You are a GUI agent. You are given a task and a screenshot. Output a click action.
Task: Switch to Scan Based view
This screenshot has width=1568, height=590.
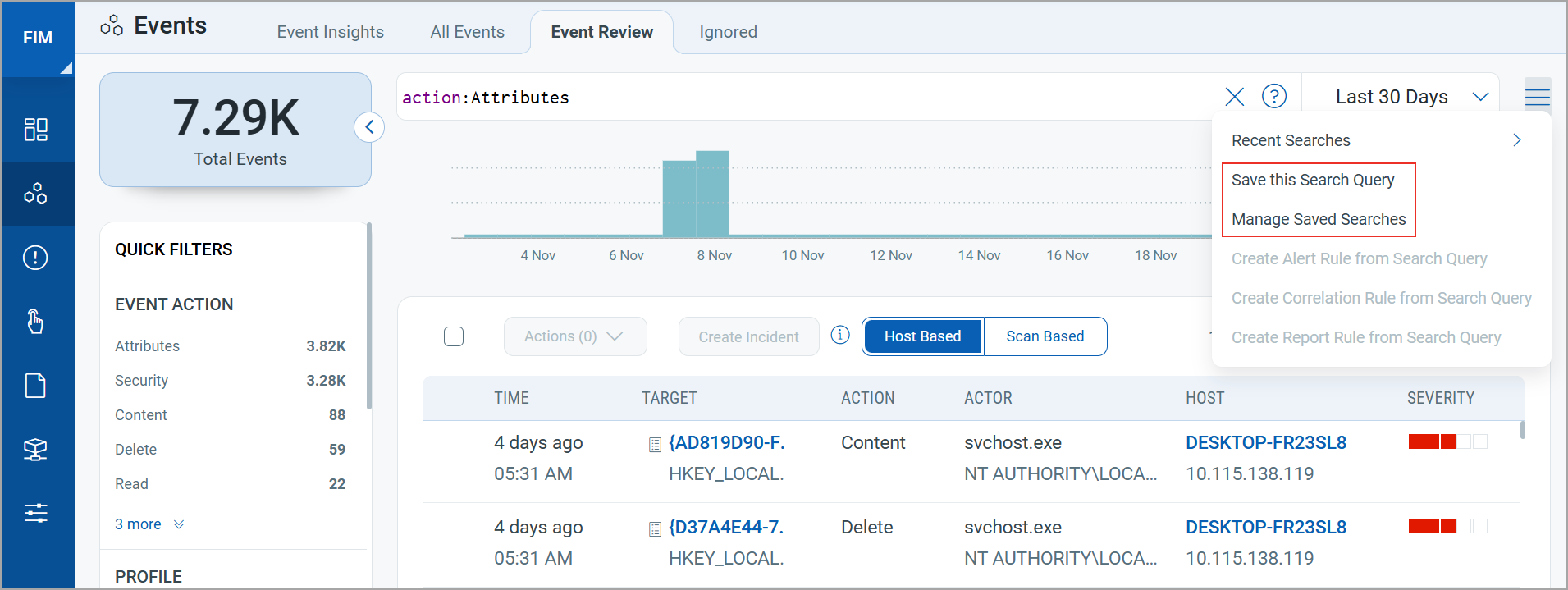click(x=1045, y=336)
